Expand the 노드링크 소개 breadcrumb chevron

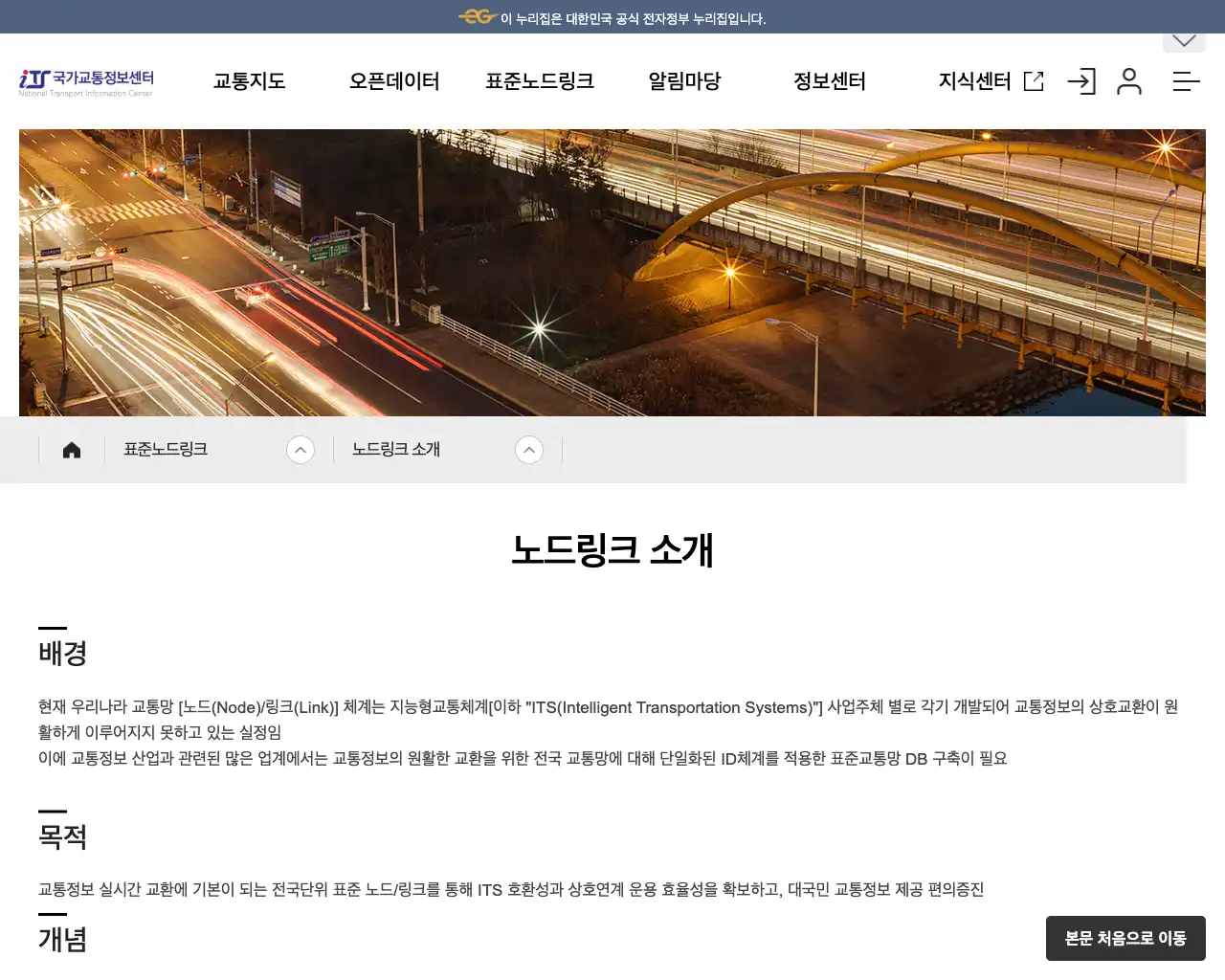click(529, 449)
